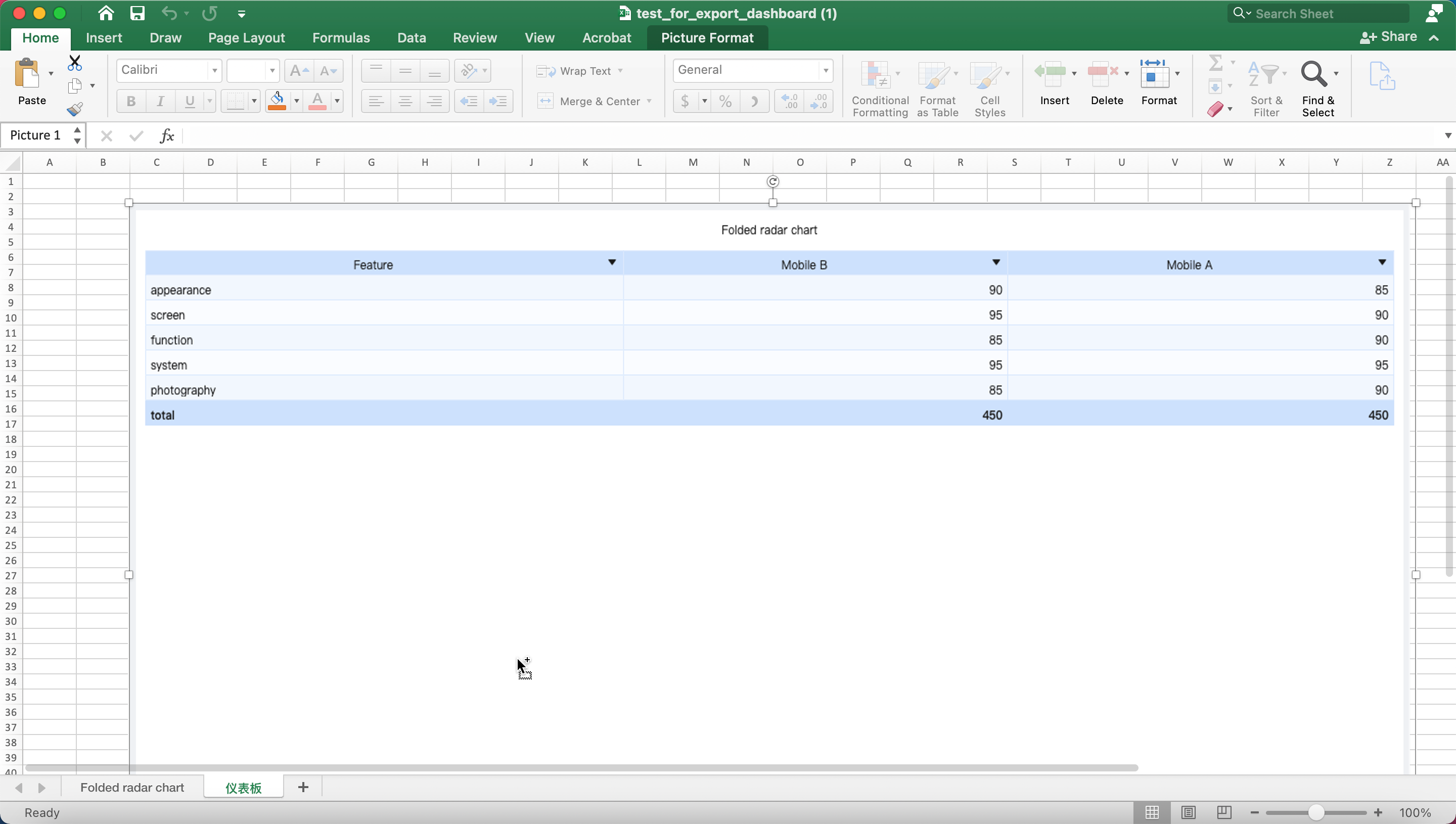Open the font name dropdown
The width and height of the screenshot is (1456, 824).
click(x=214, y=70)
